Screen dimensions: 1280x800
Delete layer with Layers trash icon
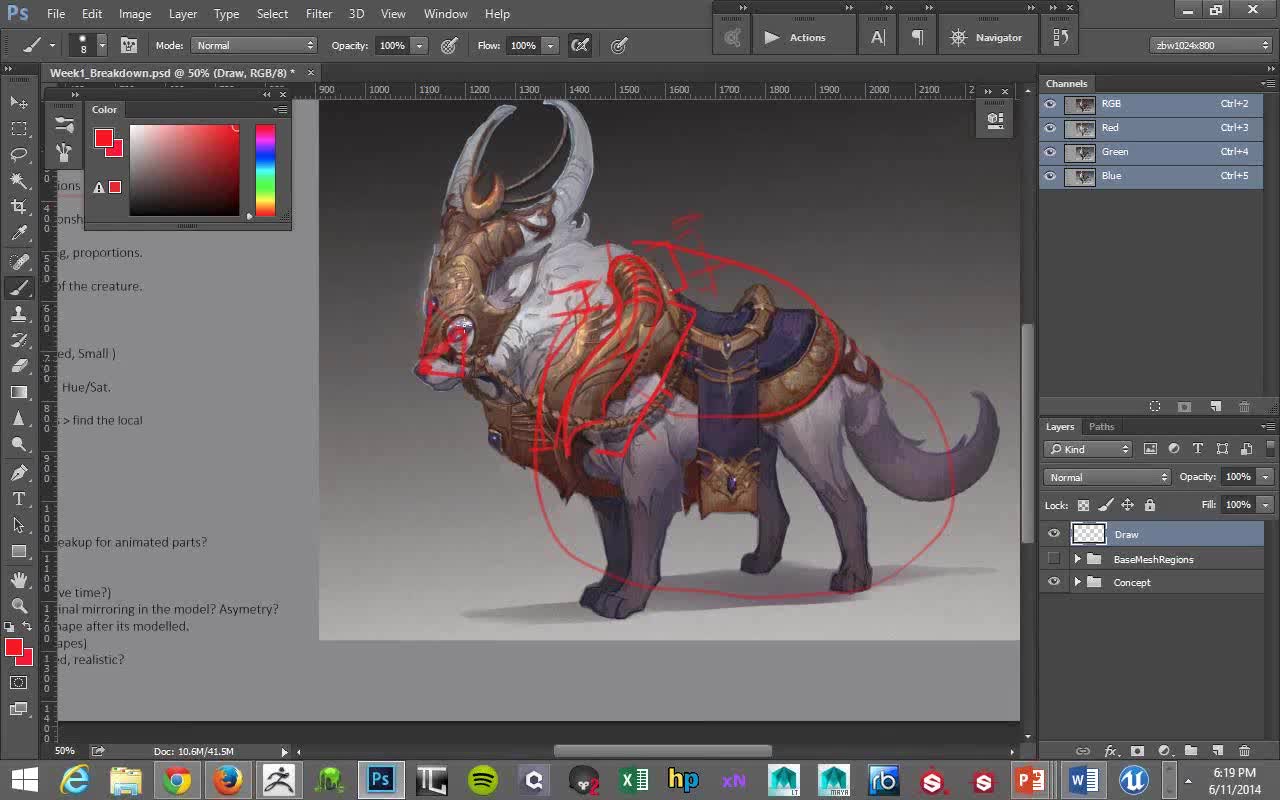[1244, 751]
